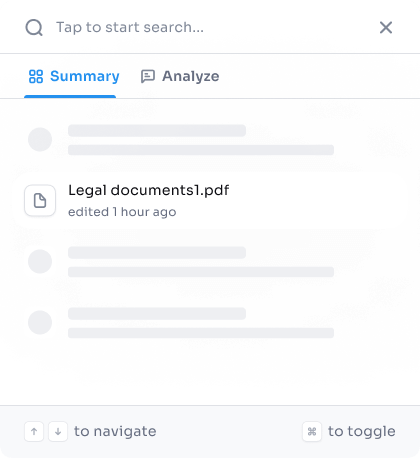420x458 pixels.
Task: Click the command key toggle icon
Action: click(312, 432)
